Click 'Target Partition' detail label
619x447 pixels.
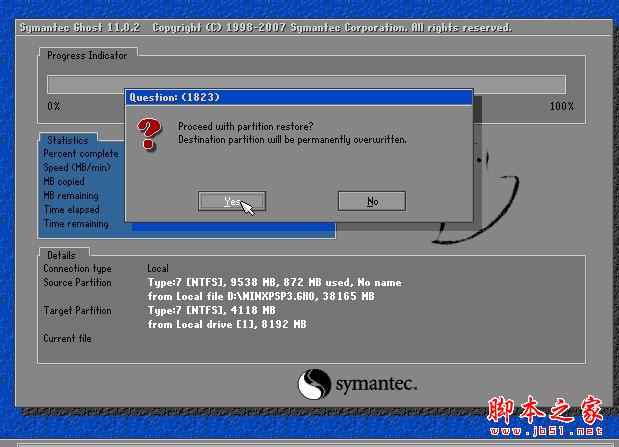coord(77,310)
